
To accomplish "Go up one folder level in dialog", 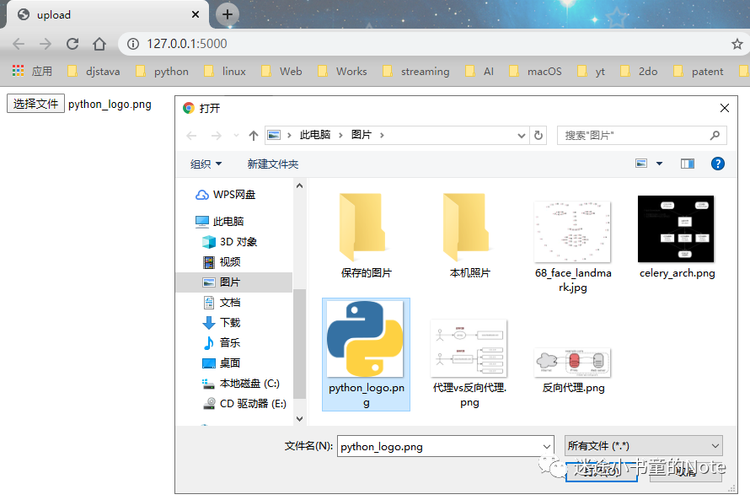I will [x=254, y=136].
